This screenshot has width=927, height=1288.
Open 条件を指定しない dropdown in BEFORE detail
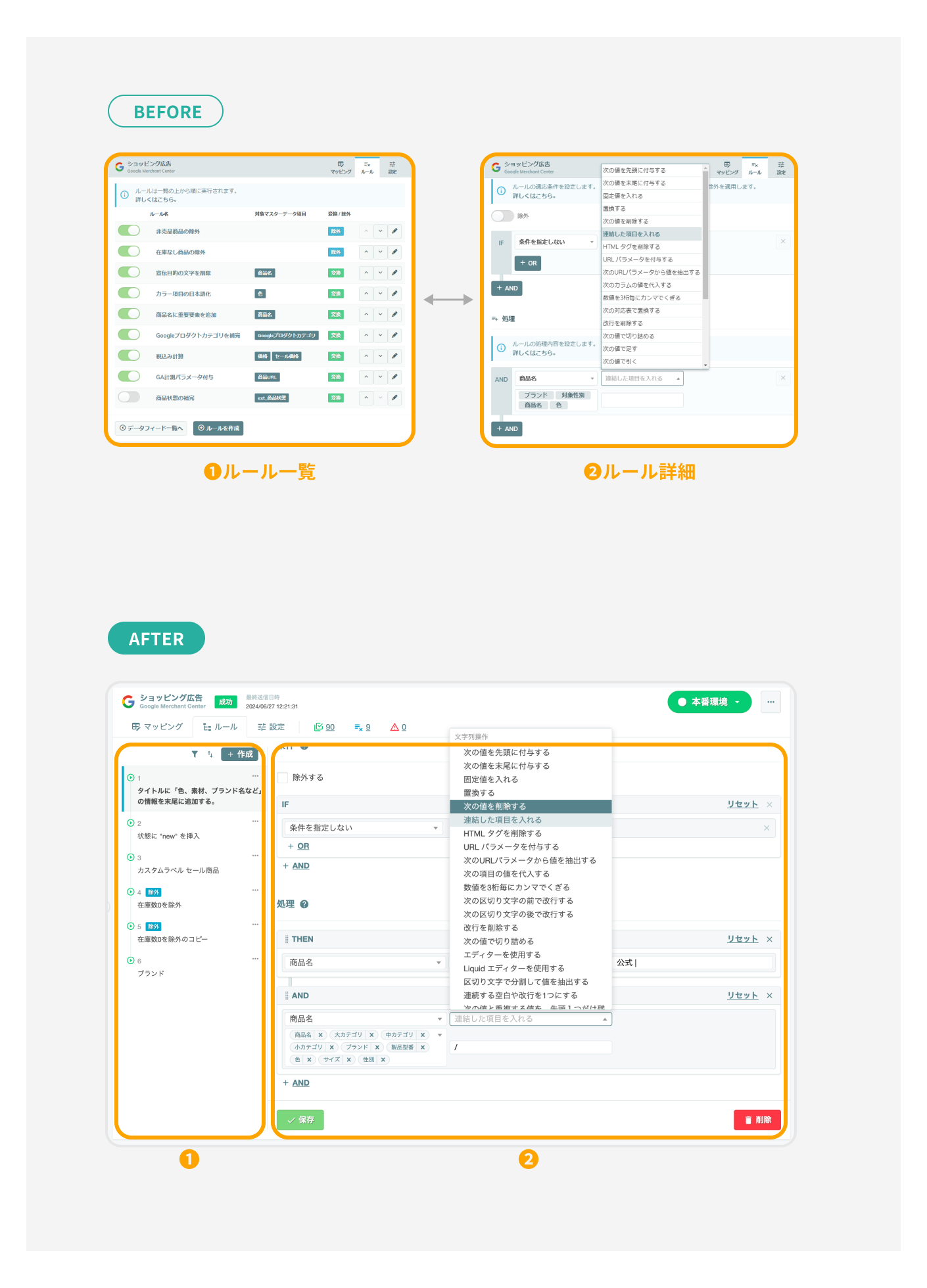(556, 242)
